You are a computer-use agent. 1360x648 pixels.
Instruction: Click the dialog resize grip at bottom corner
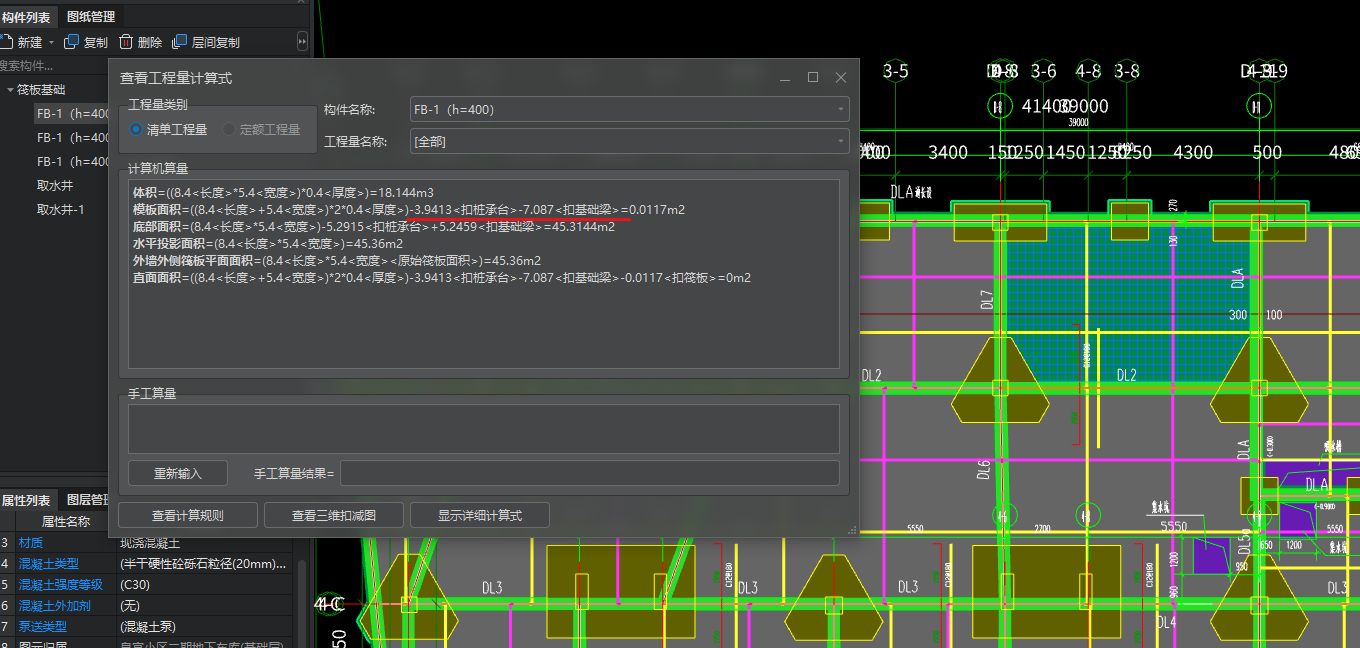tap(853, 531)
